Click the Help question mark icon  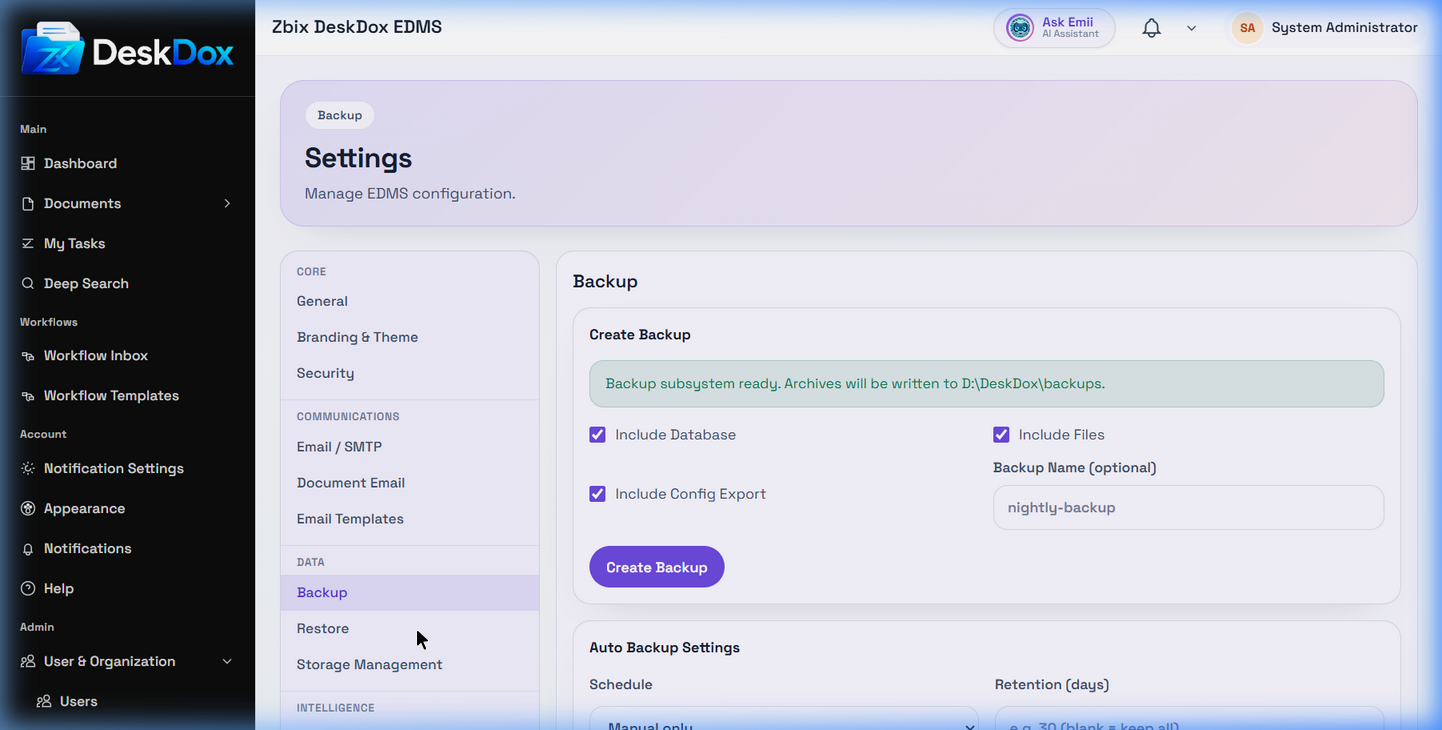coord(28,588)
